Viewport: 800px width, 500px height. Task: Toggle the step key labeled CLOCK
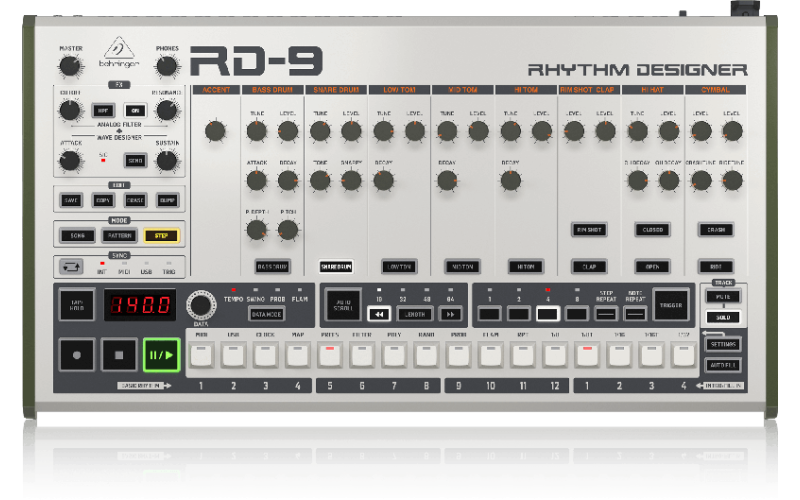266,356
